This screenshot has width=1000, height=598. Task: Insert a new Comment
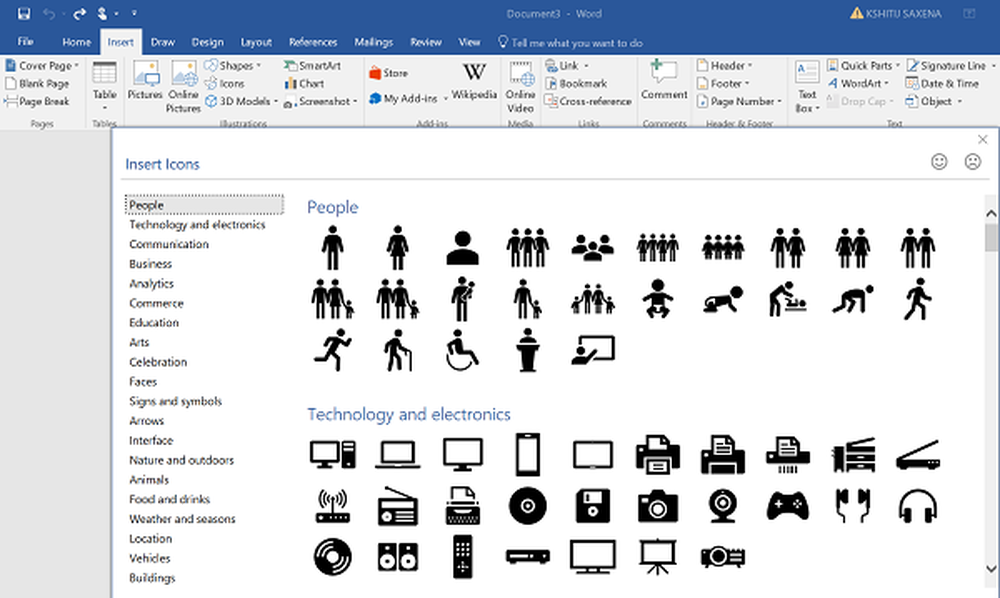[664, 81]
